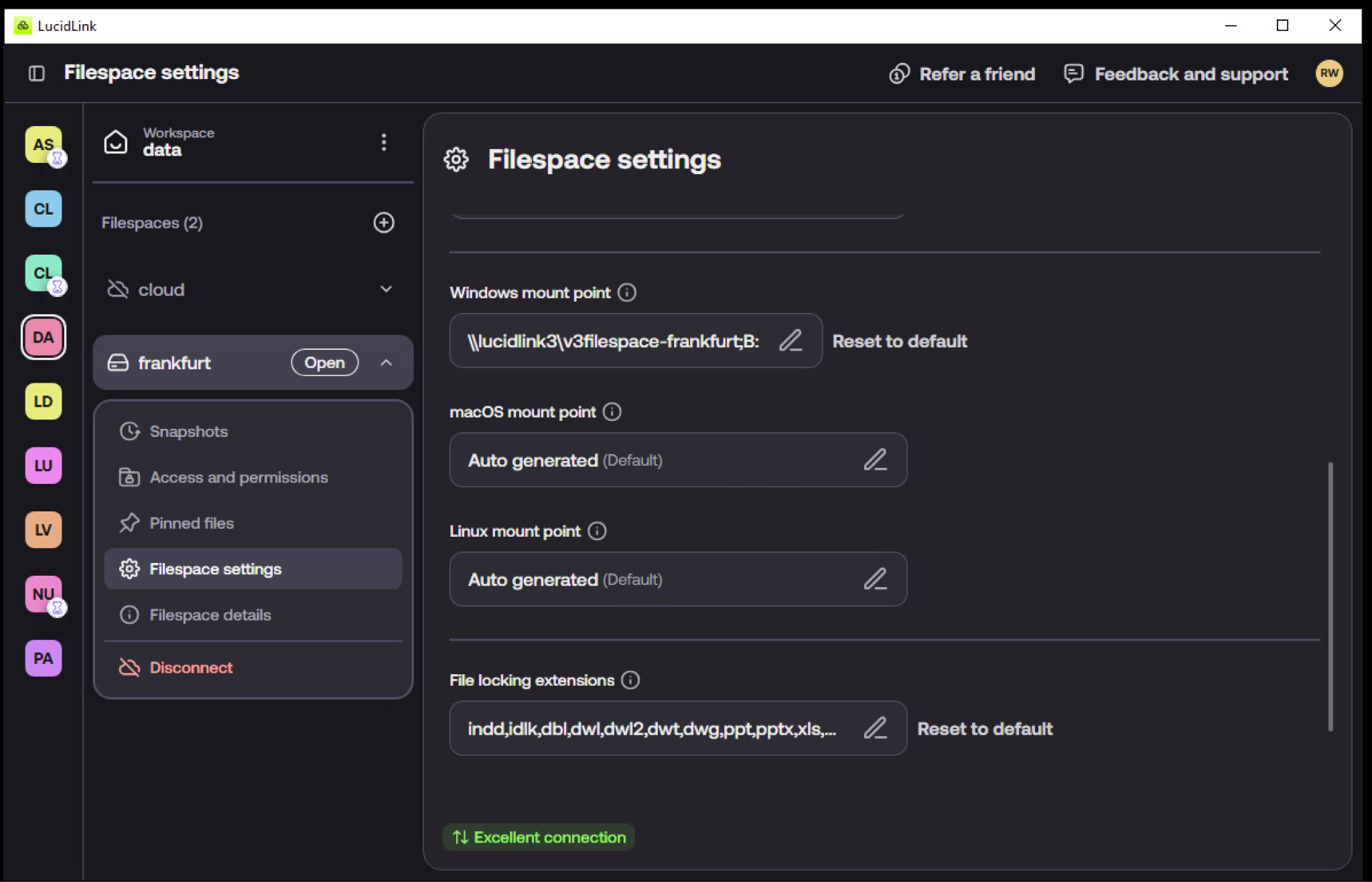Viewport: 1372px width, 882px height.
Task: Open the workspace three-dot menu
Action: point(384,142)
